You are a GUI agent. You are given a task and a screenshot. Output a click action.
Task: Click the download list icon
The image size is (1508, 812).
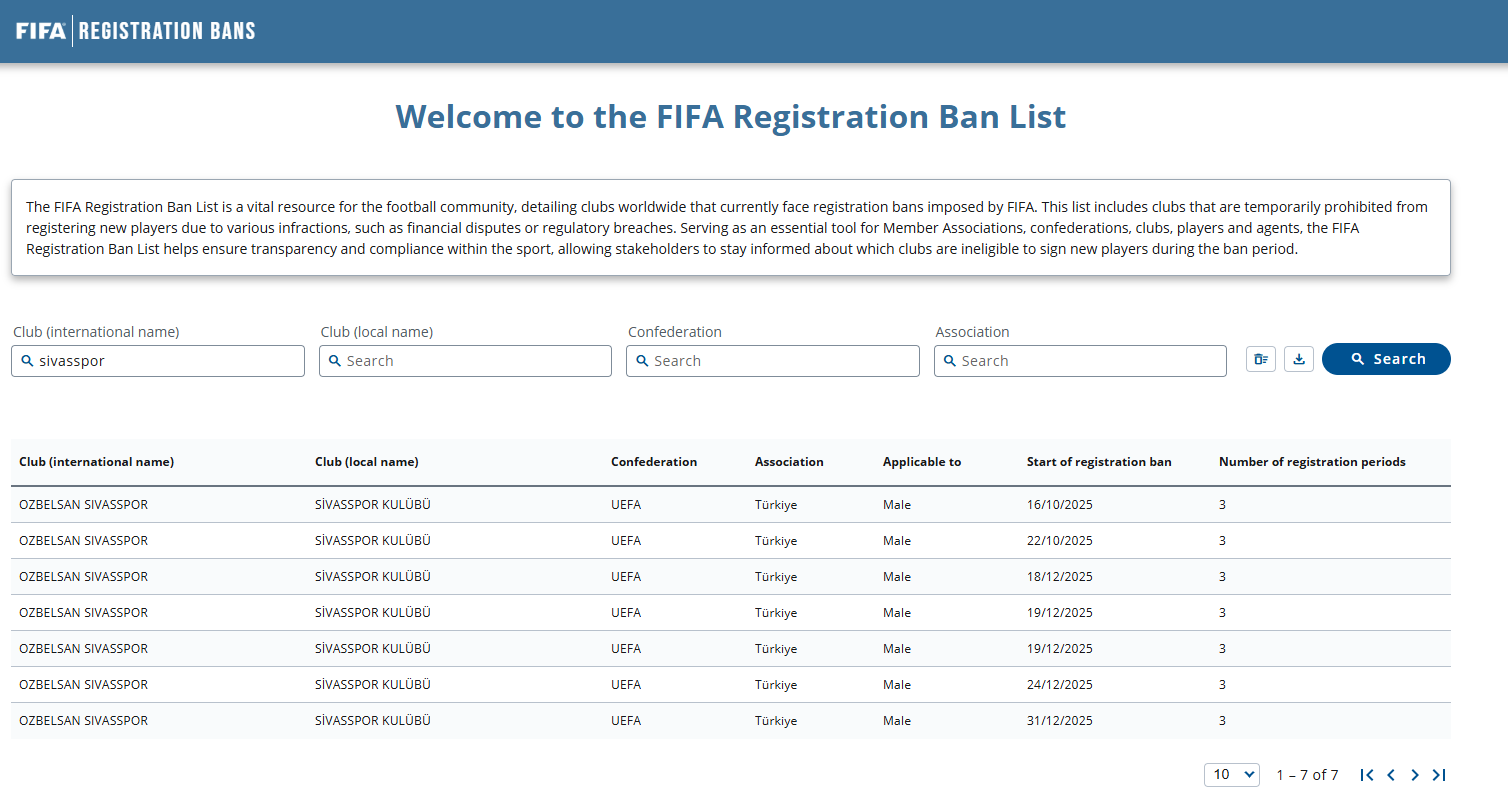1299,359
